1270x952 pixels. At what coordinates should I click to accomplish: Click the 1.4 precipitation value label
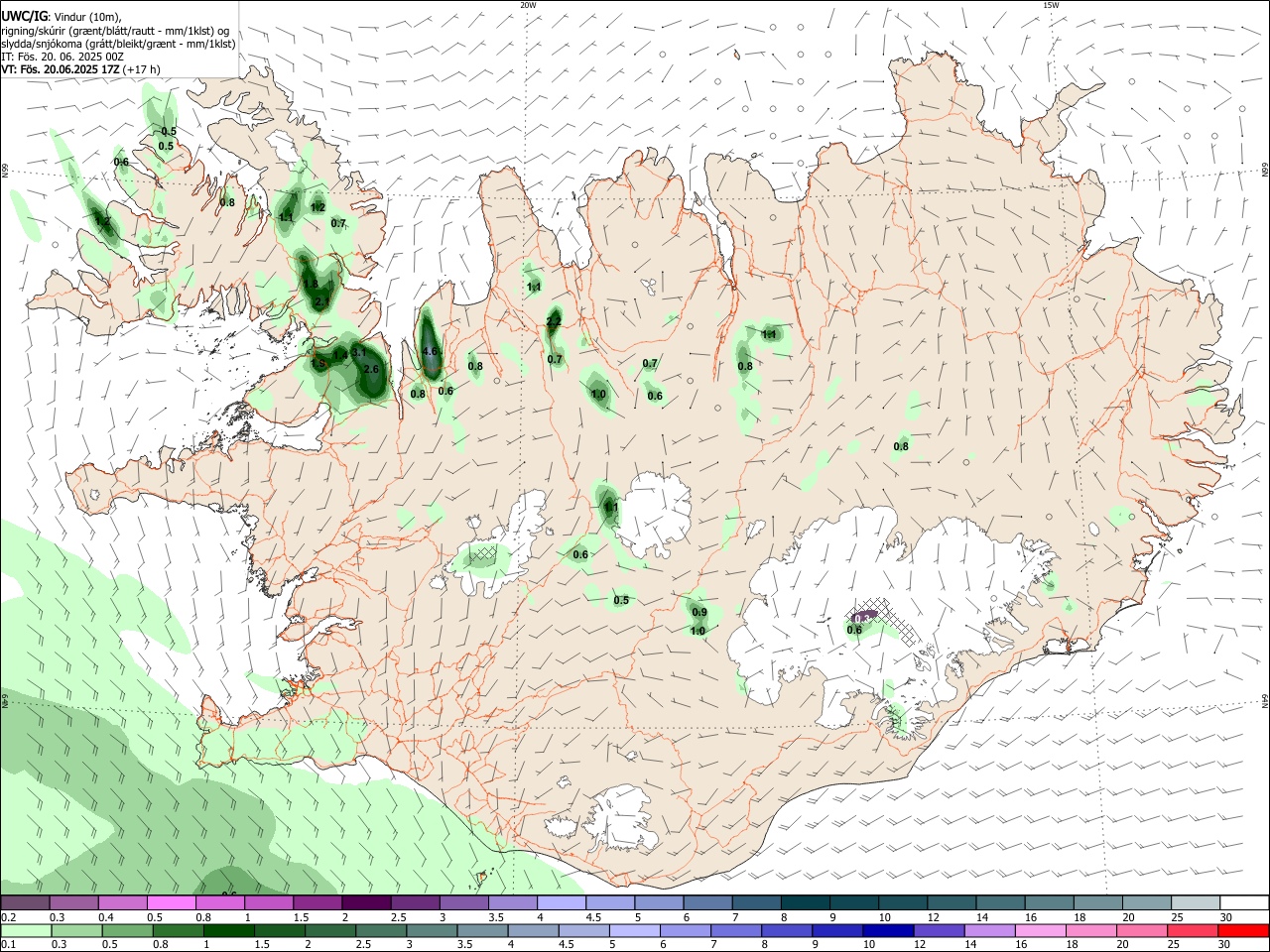[340, 354]
